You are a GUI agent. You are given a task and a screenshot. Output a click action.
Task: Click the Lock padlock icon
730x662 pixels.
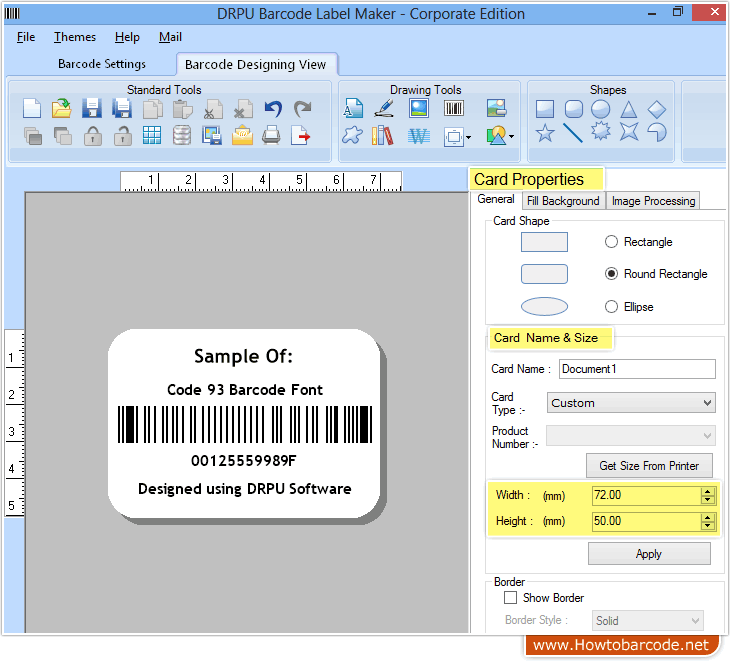tap(93, 136)
